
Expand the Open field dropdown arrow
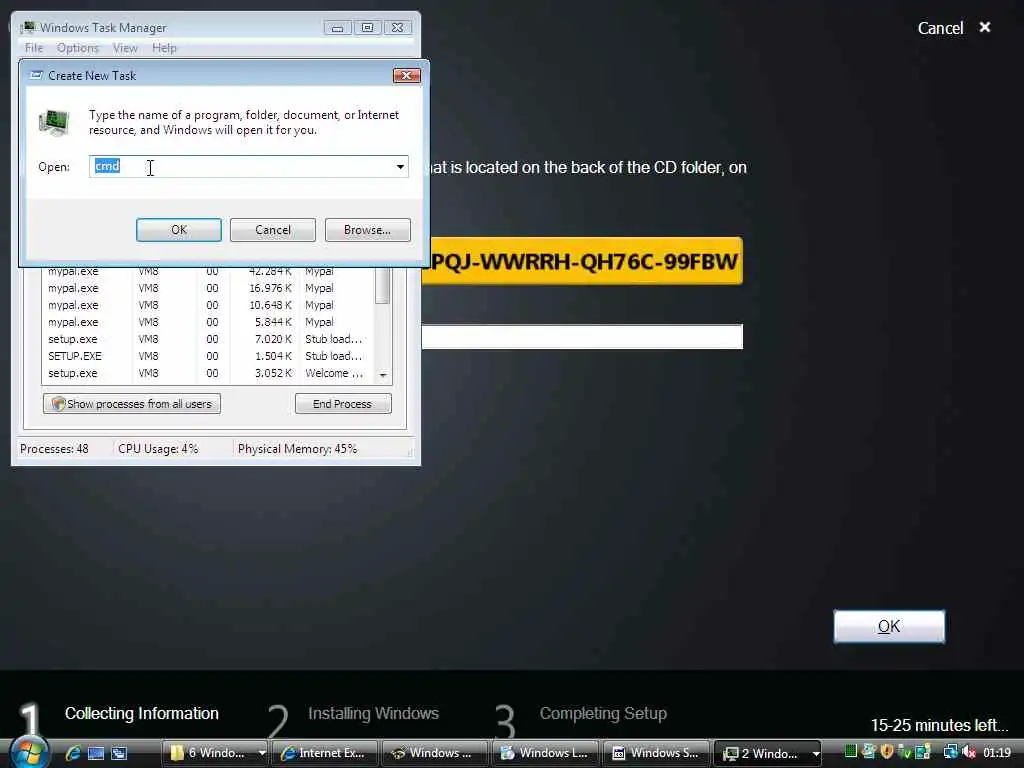400,167
